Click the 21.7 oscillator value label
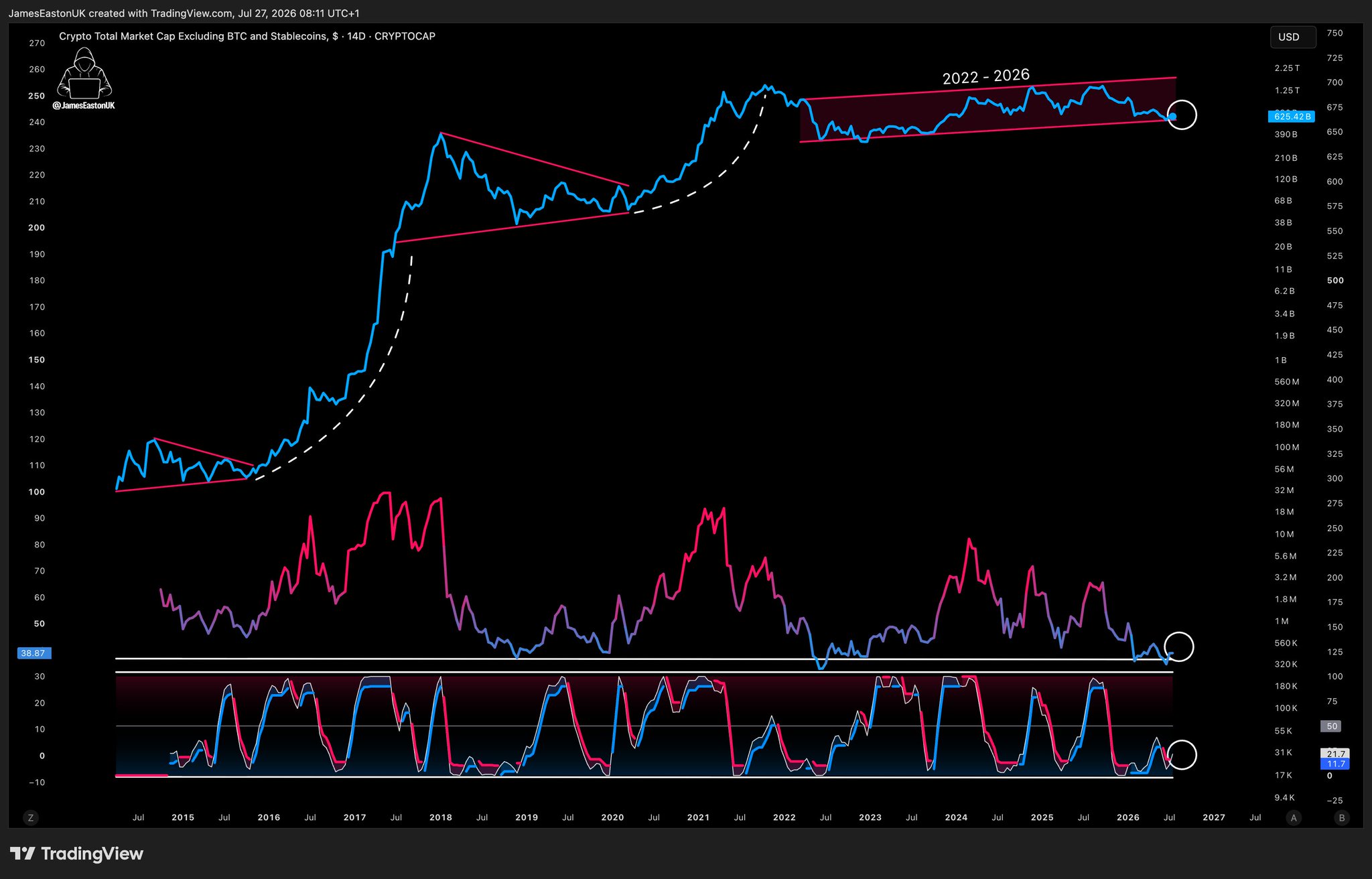This screenshot has width=1372, height=879. click(x=1336, y=754)
